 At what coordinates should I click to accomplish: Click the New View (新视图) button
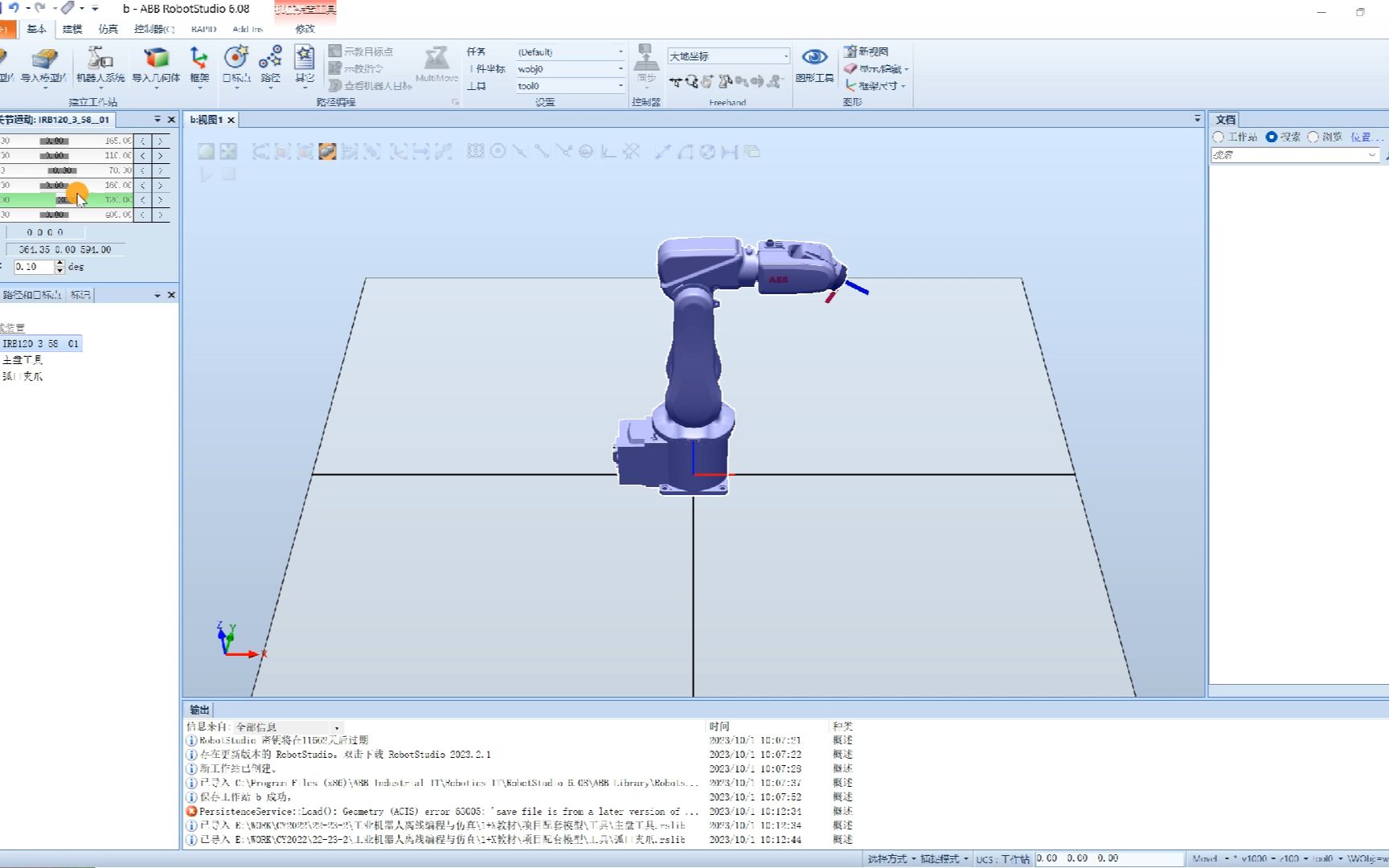866,51
